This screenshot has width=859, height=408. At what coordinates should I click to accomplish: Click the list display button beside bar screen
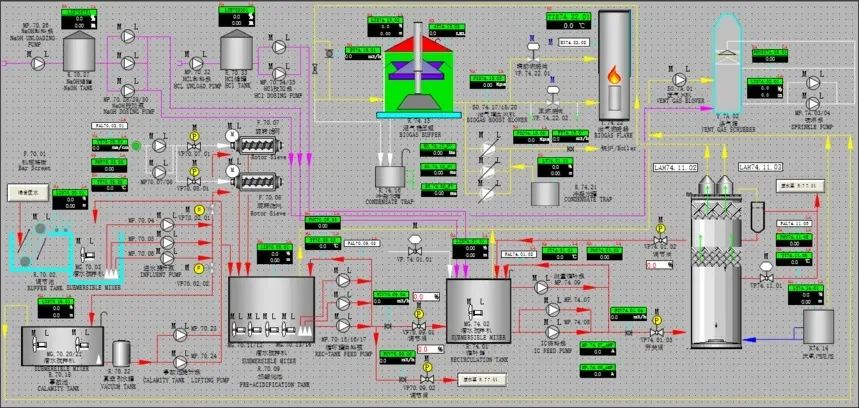[28, 191]
